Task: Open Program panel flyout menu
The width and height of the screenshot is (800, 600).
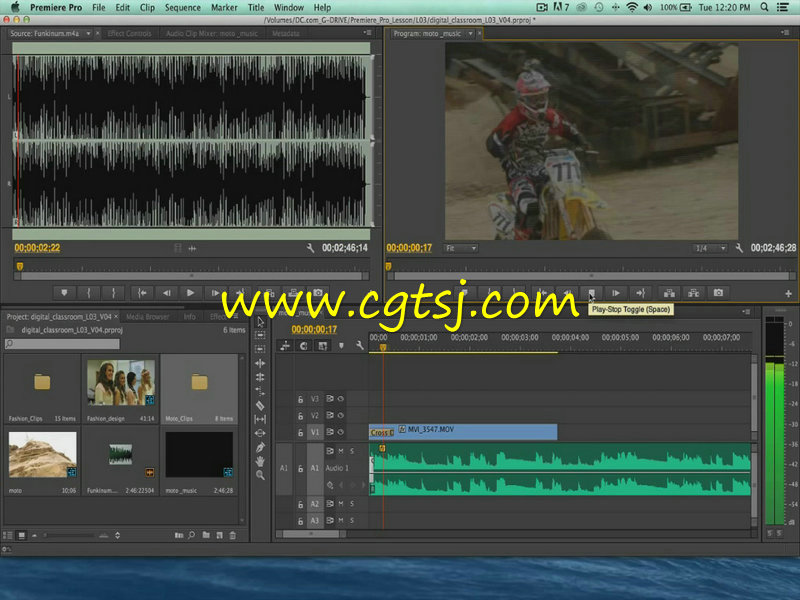Action: [785, 33]
